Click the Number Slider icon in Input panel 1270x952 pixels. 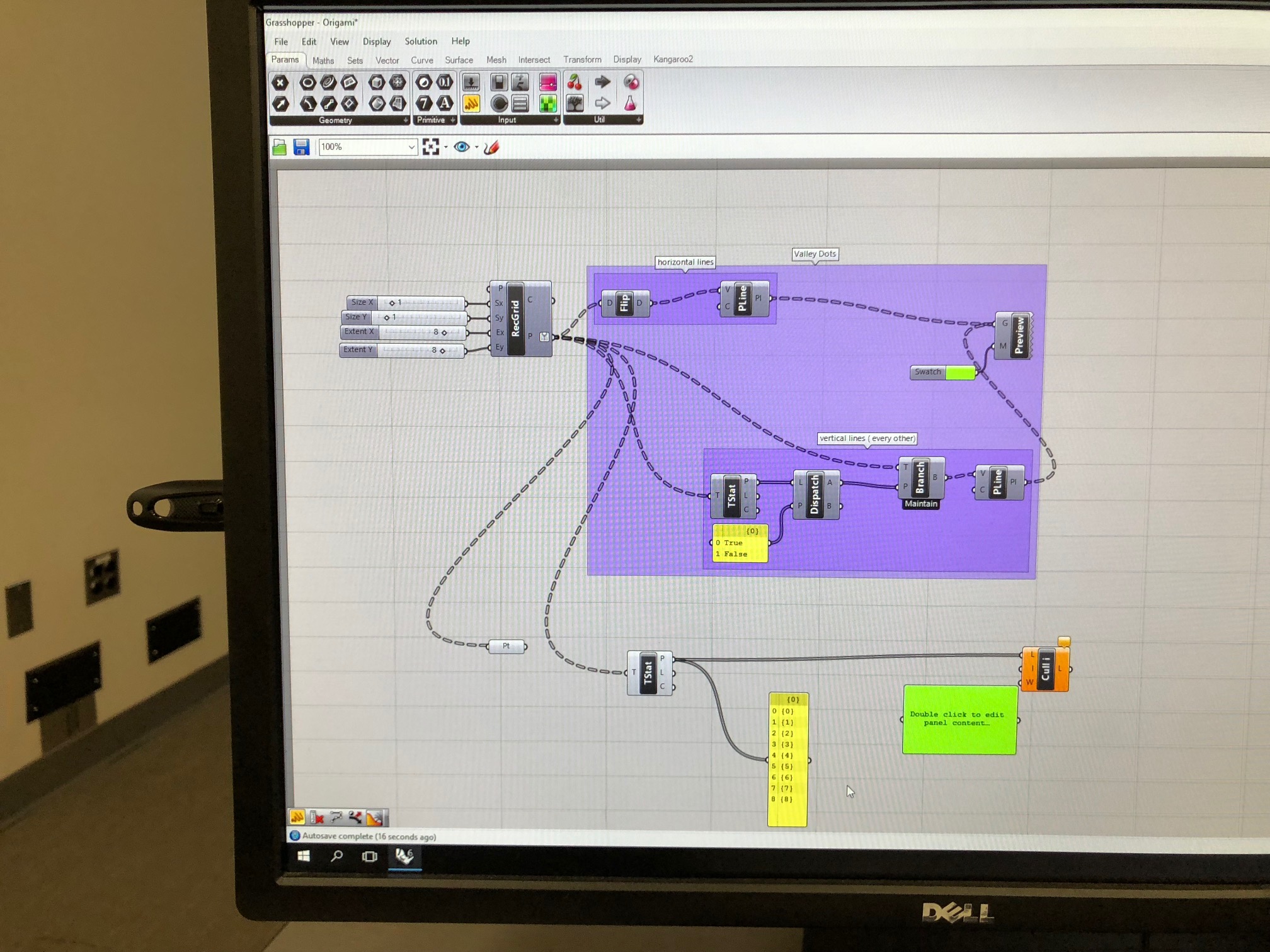coord(471,82)
